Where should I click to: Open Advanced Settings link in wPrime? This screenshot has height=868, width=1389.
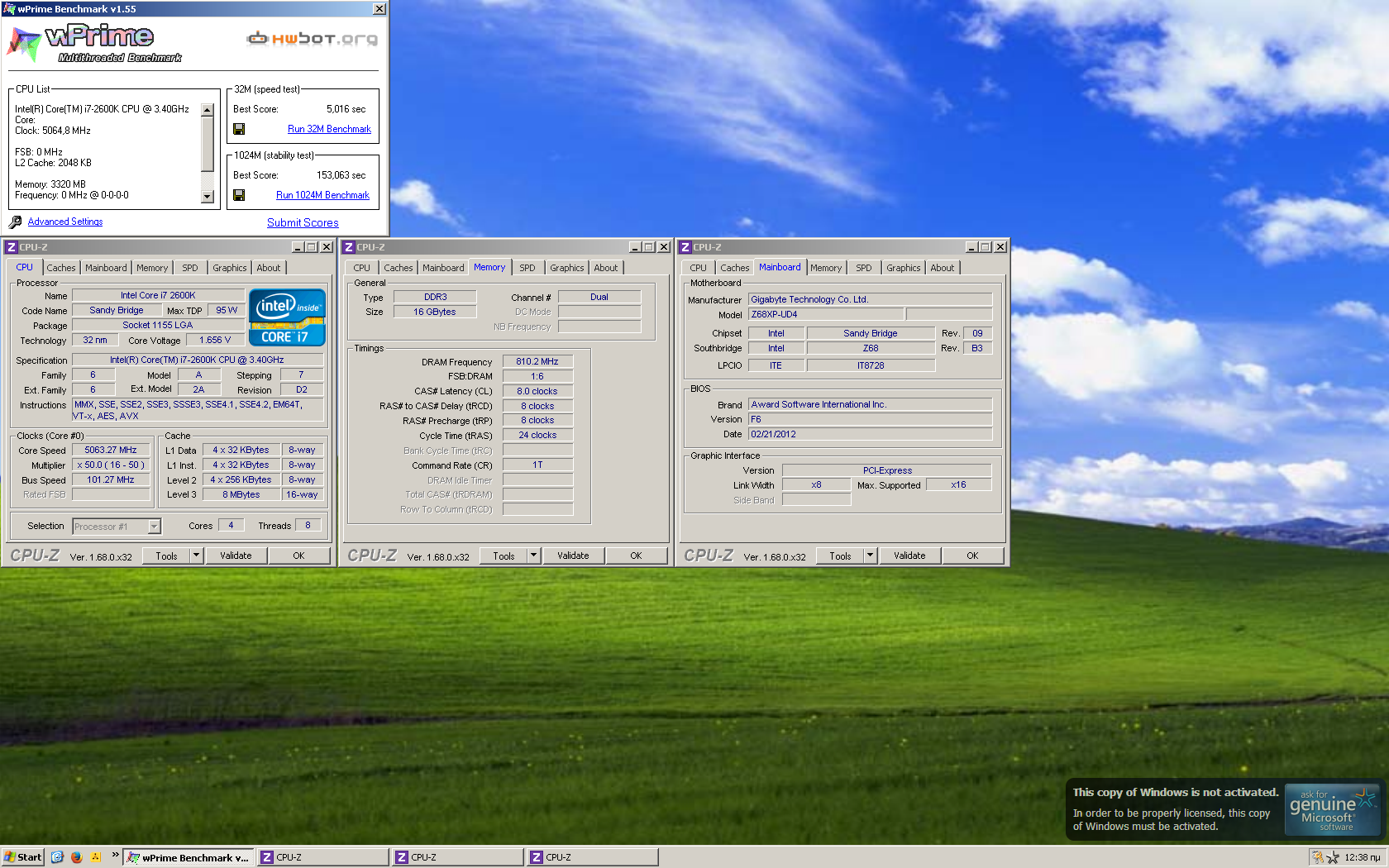point(65,222)
